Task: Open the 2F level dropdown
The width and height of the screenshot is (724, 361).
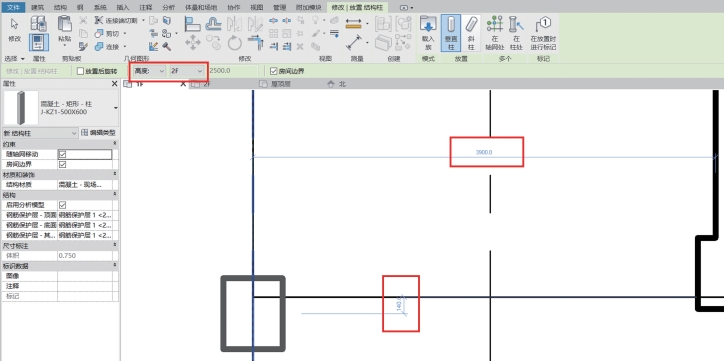Action: (187, 71)
